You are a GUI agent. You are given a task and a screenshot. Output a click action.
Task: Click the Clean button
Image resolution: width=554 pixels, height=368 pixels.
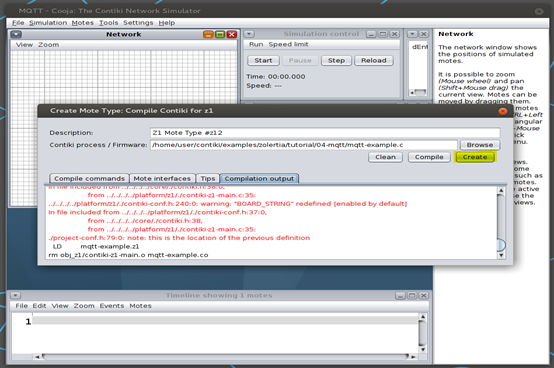coord(385,157)
